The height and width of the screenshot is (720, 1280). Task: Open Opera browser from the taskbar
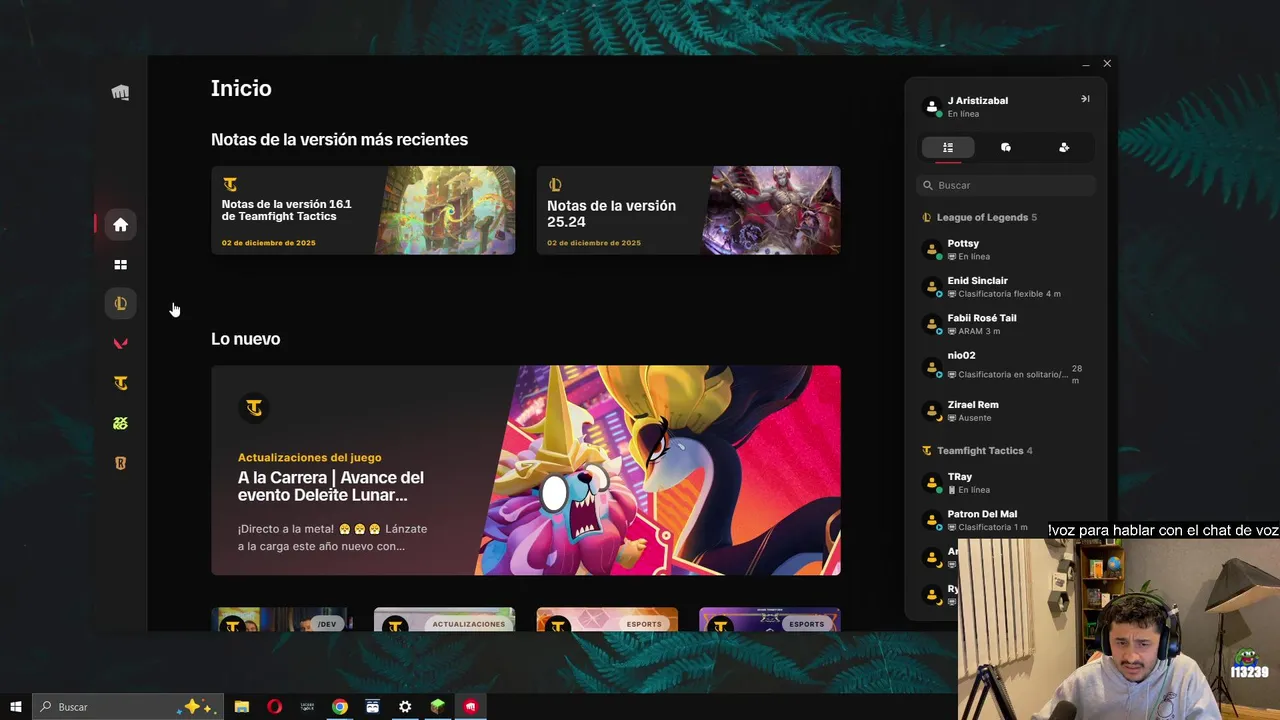(274, 706)
